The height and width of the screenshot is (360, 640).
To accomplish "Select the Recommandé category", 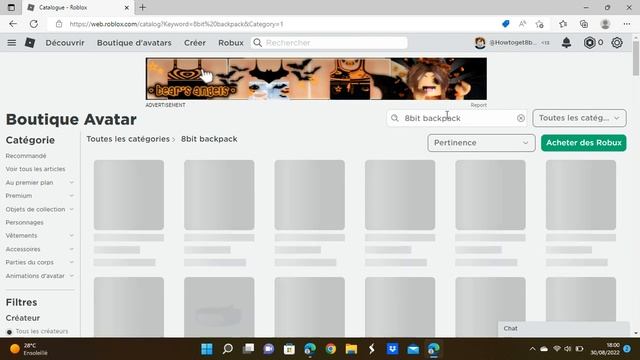I will tap(26, 156).
